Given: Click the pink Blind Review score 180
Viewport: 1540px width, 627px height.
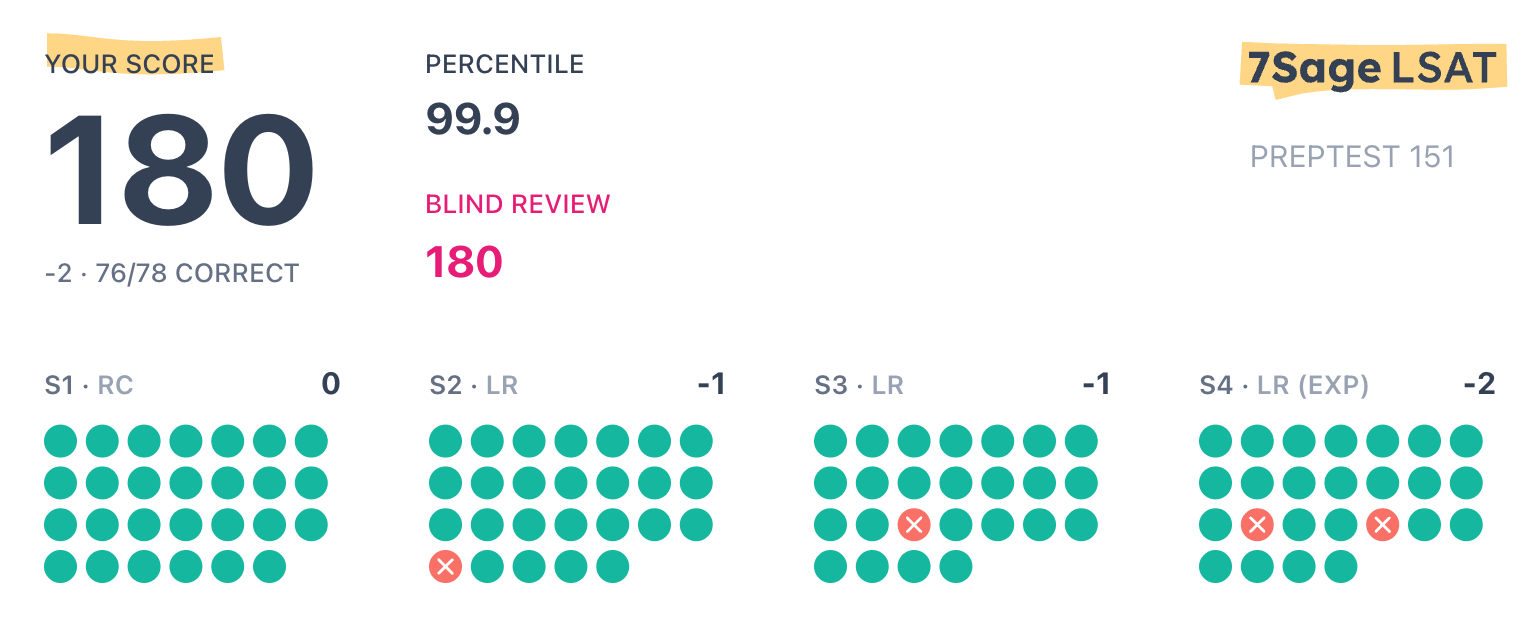Looking at the screenshot, I should pyautogui.click(x=464, y=262).
